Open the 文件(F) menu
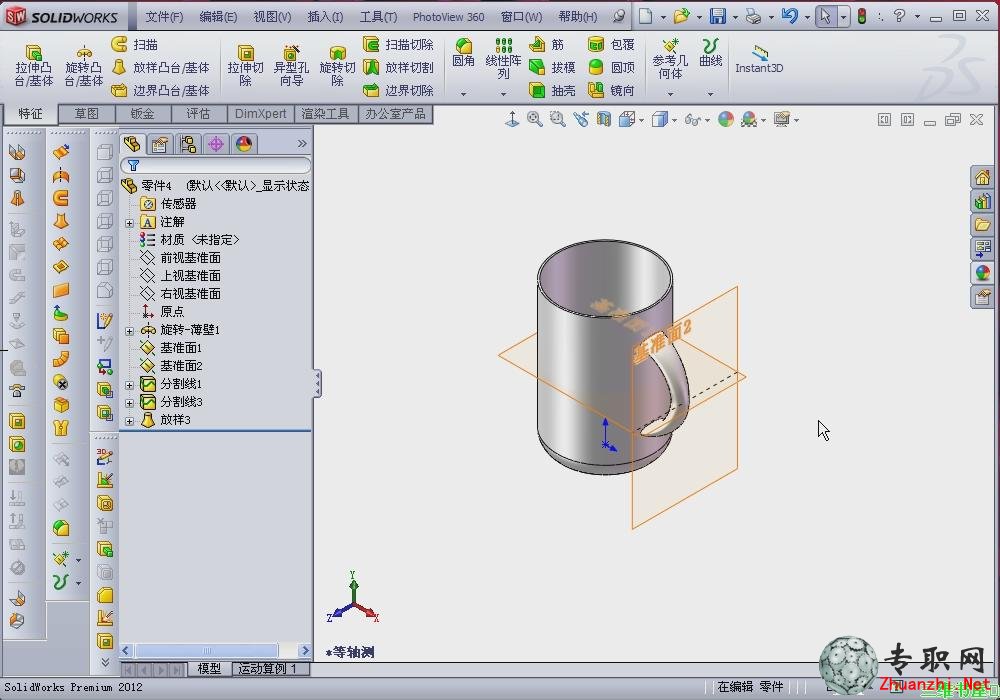 (164, 17)
